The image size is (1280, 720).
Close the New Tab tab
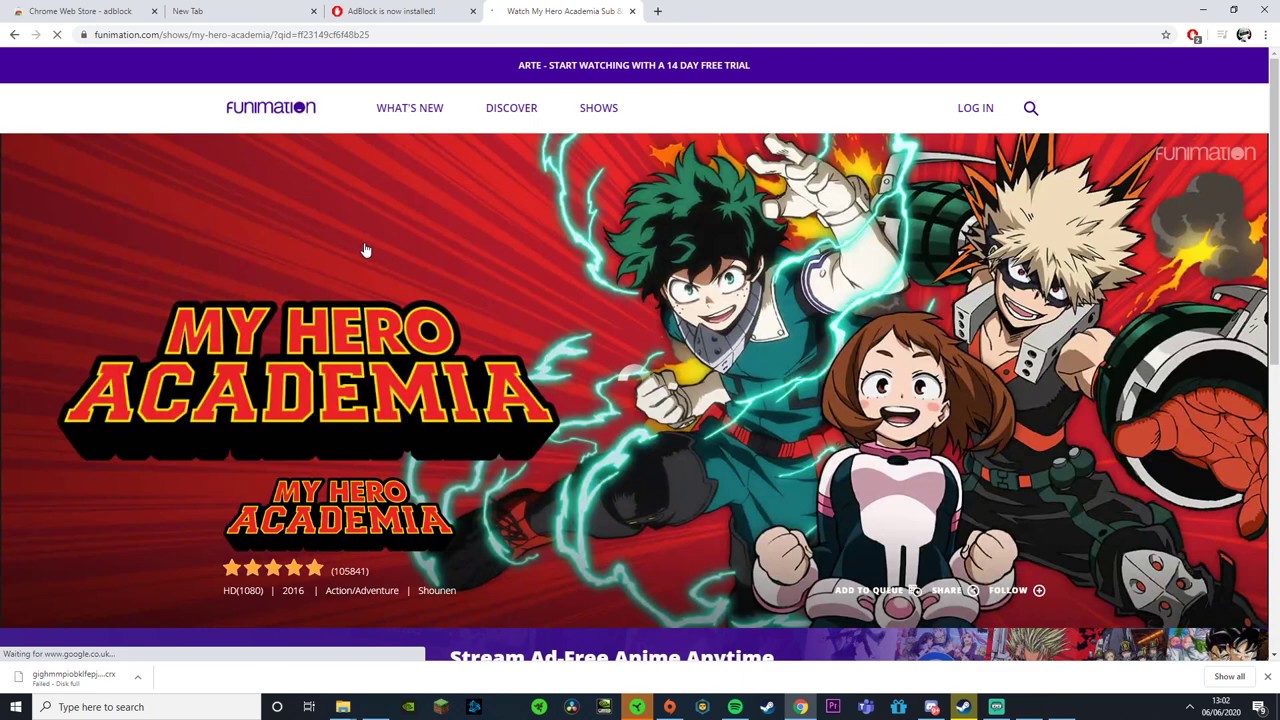[x=313, y=11]
